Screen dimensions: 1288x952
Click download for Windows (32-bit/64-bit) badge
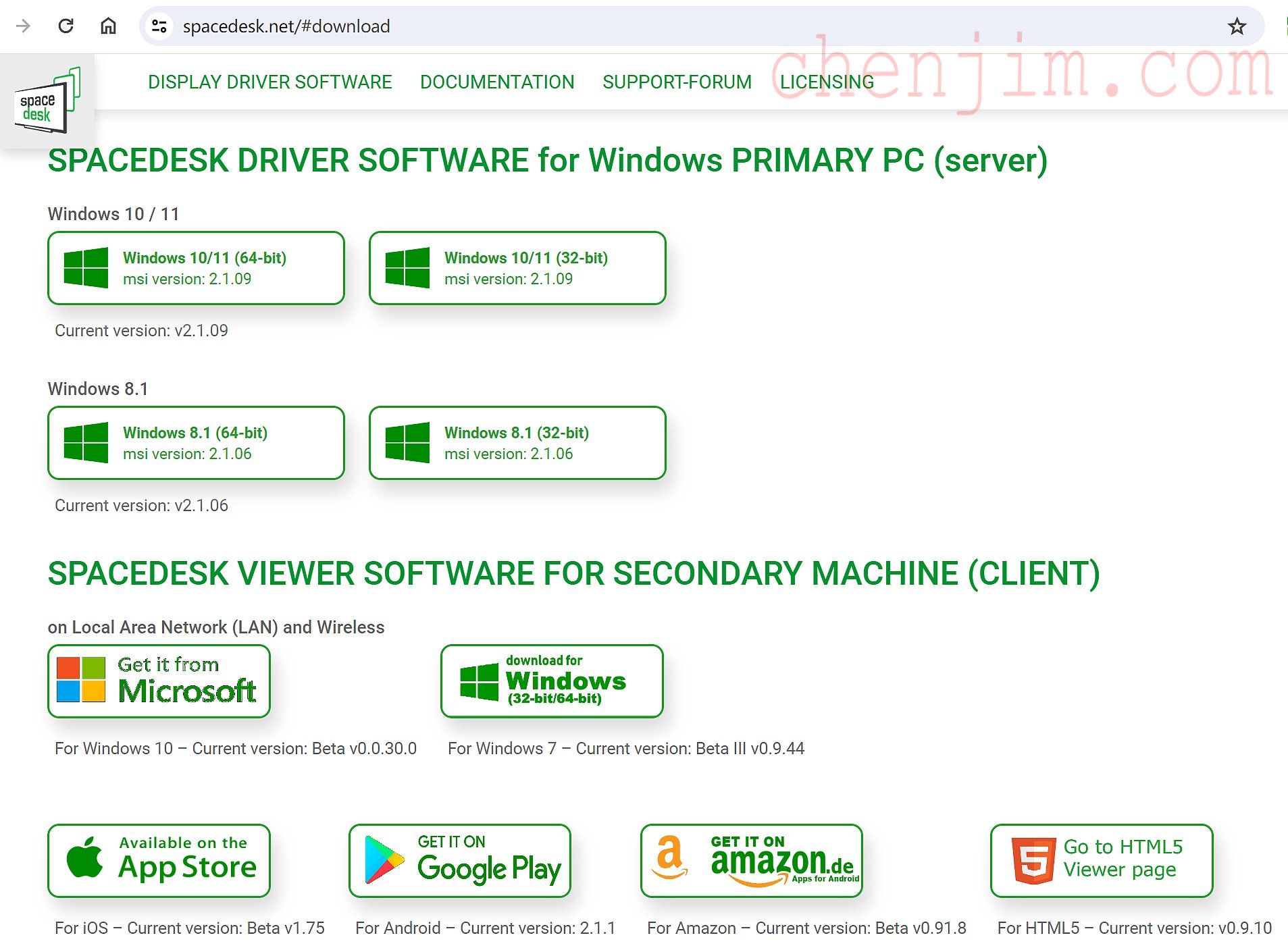pos(552,681)
